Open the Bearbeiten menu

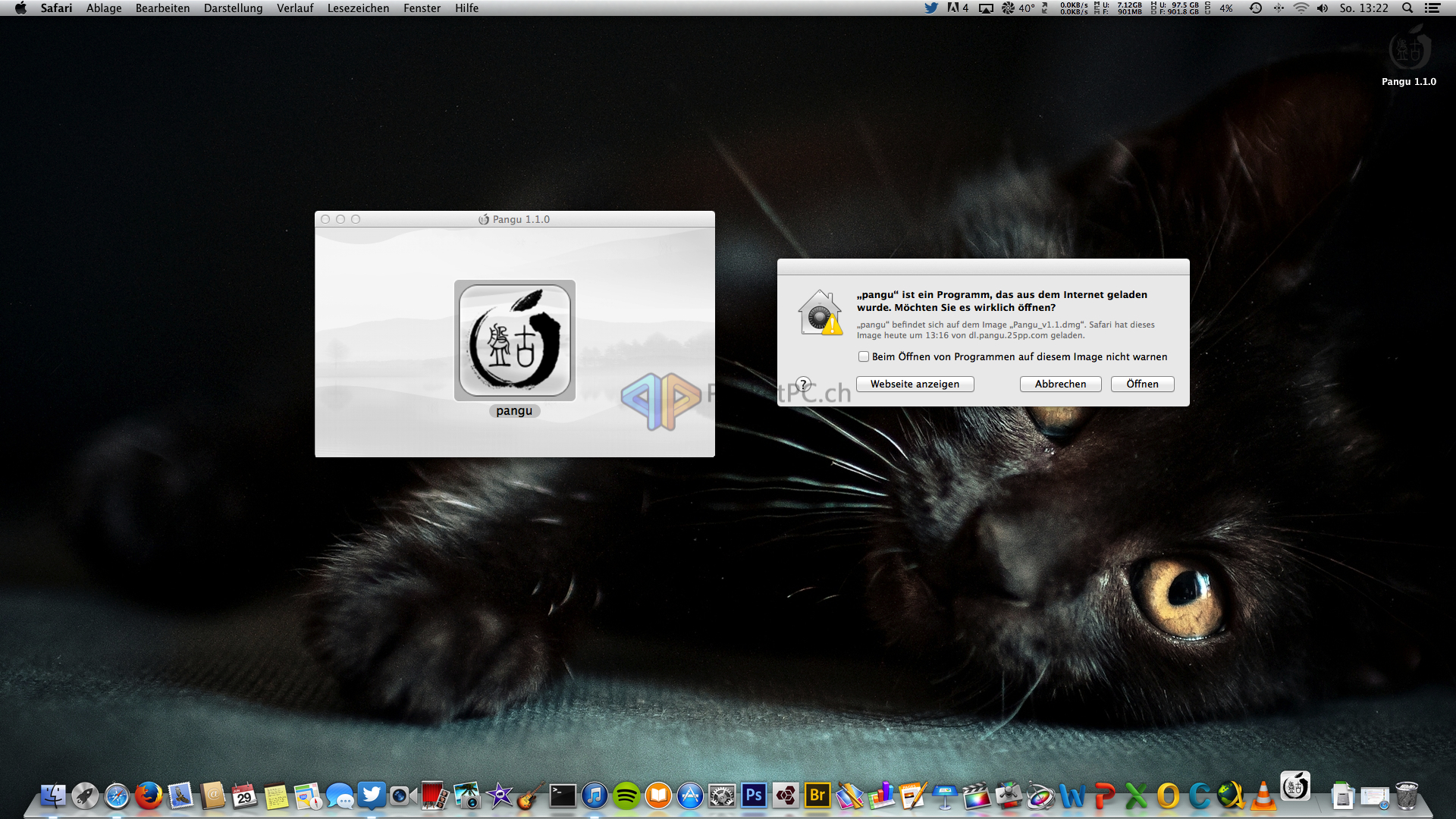(162, 8)
